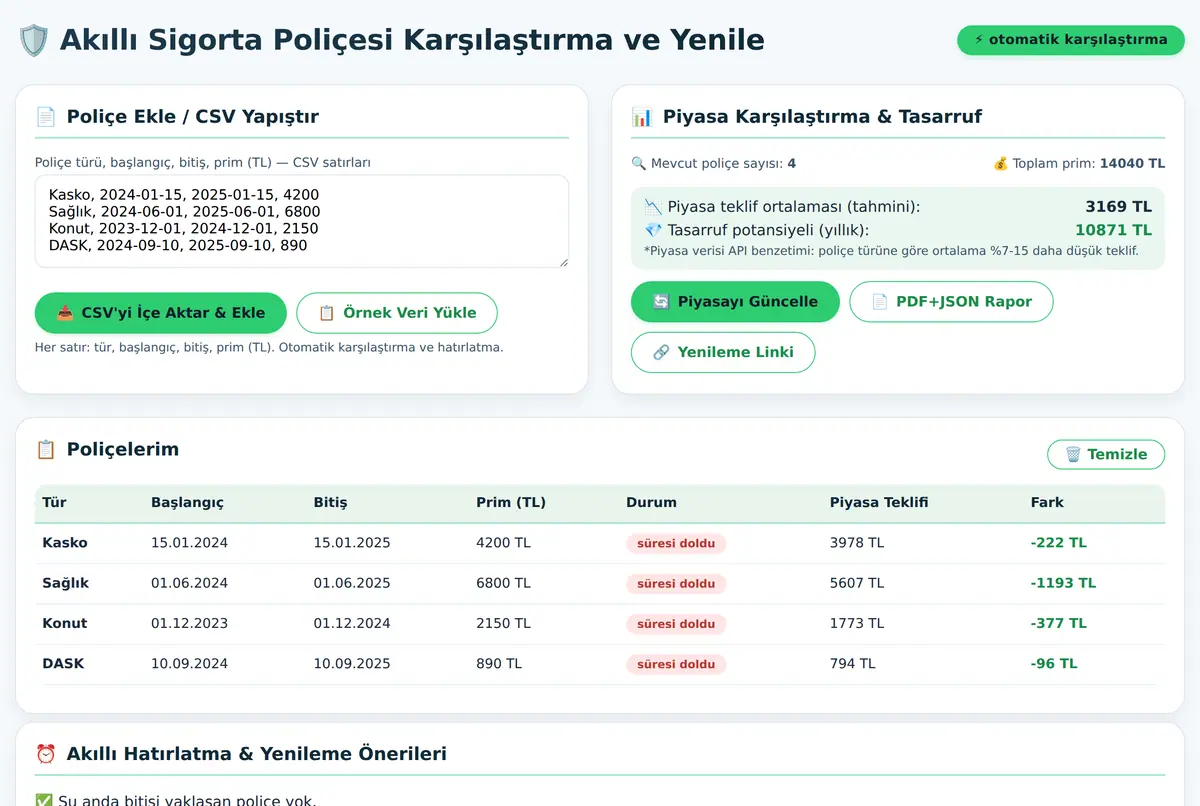Viewport: 1200px width, 806px height.
Task: Click the süresi doldu badge in Sağlık row
Action: [x=676, y=583]
